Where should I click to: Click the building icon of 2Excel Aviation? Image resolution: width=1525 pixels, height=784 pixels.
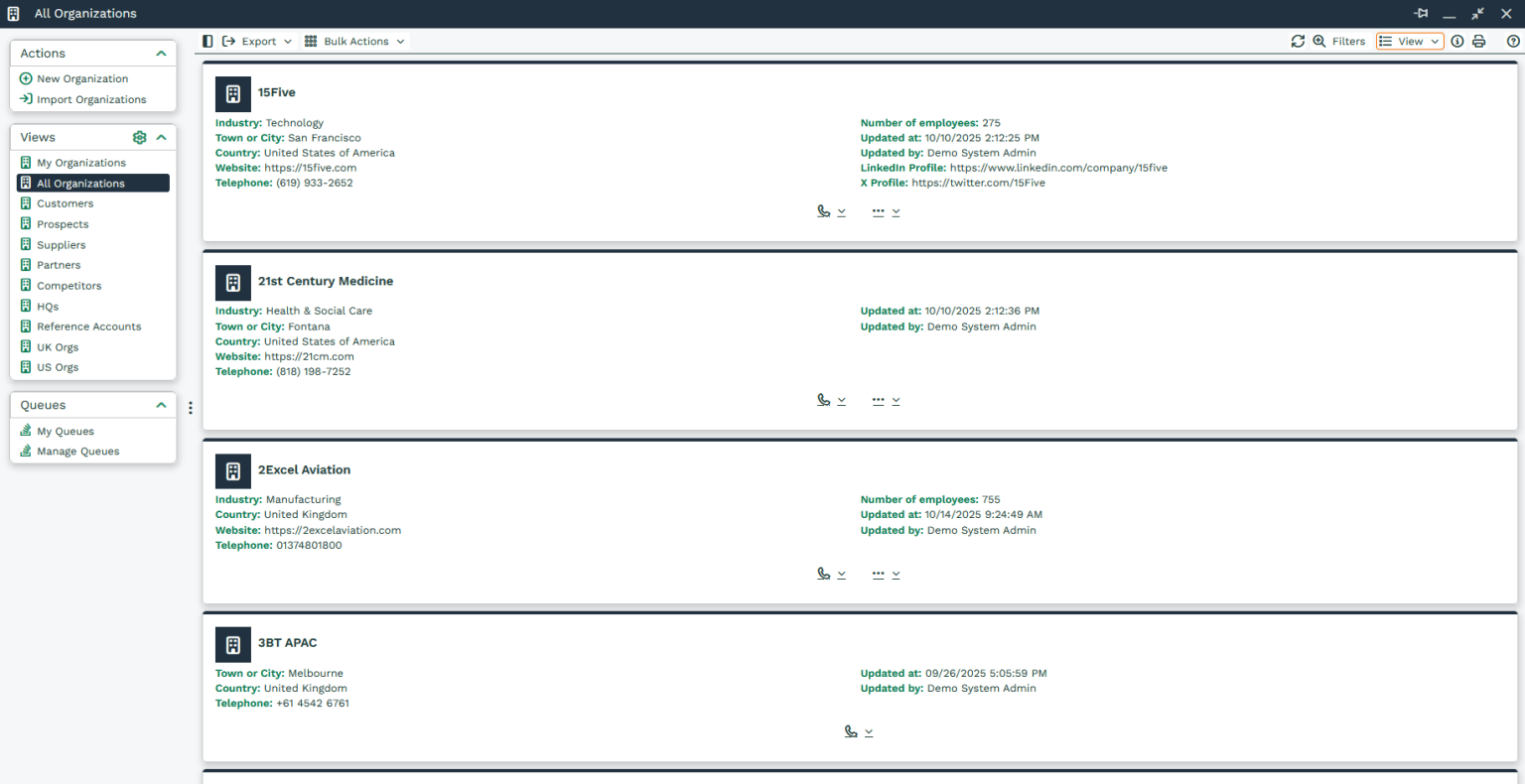tap(233, 471)
